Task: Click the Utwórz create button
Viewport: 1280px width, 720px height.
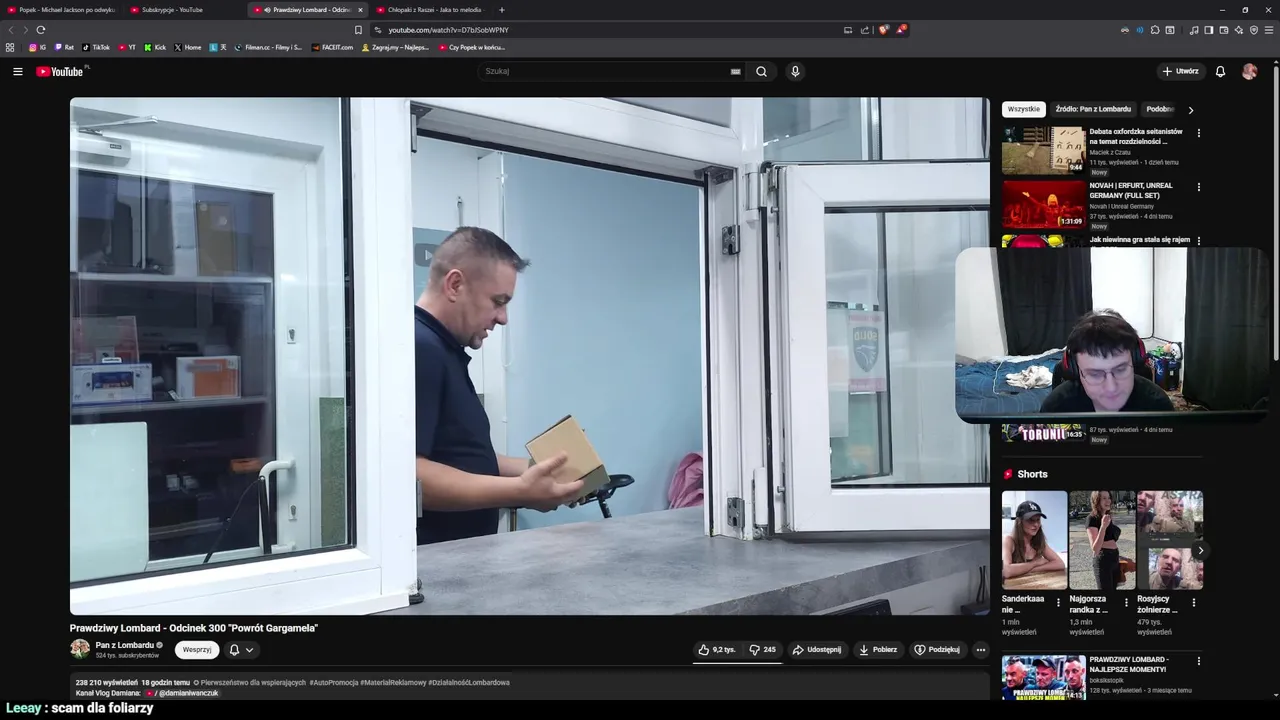Action: [1180, 71]
